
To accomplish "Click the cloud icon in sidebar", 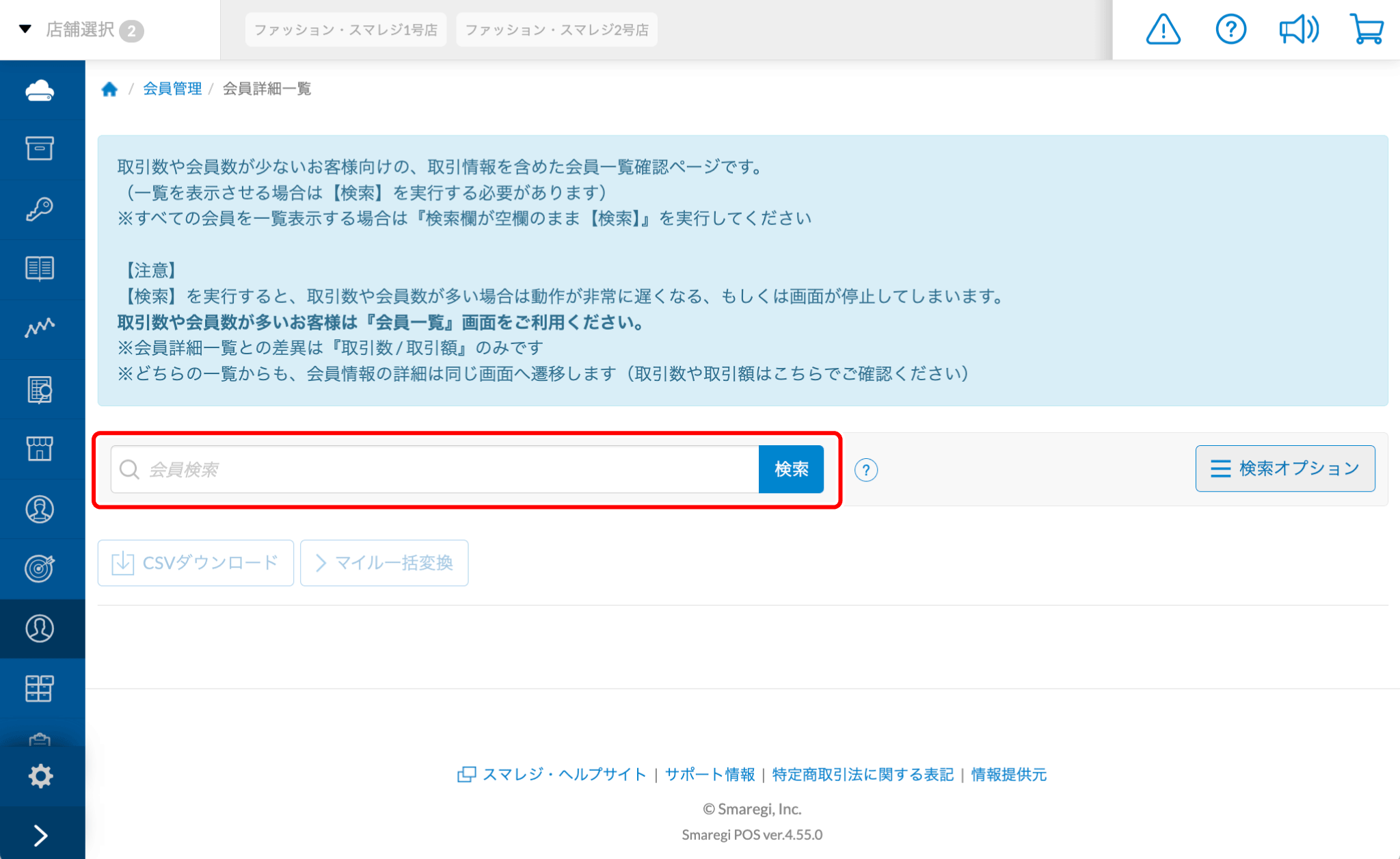I will coord(40,90).
